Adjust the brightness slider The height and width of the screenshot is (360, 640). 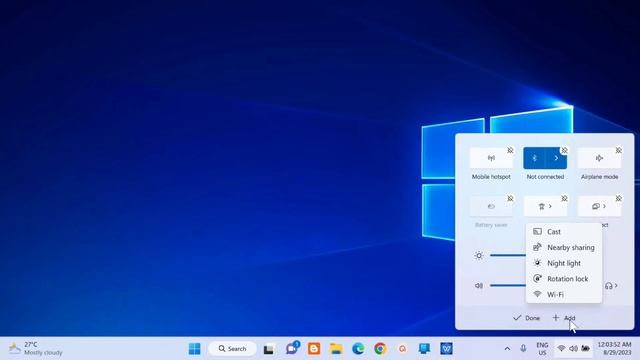click(x=508, y=256)
